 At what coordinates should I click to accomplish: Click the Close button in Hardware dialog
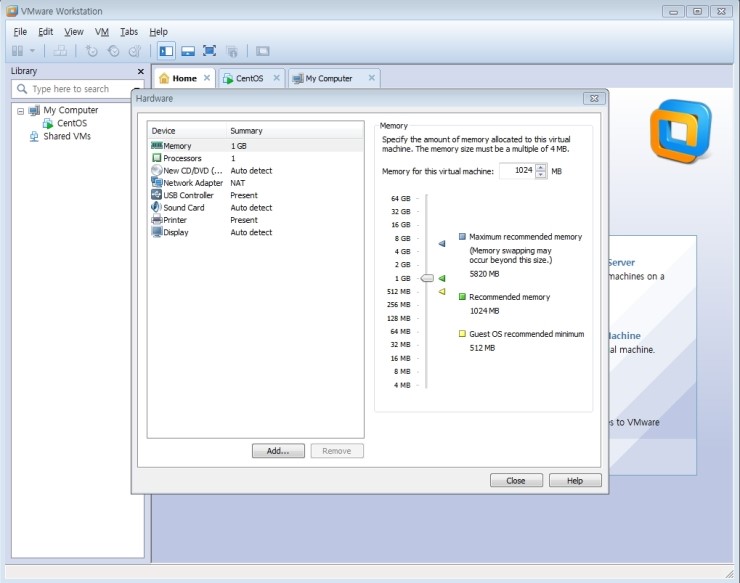[516, 481]
